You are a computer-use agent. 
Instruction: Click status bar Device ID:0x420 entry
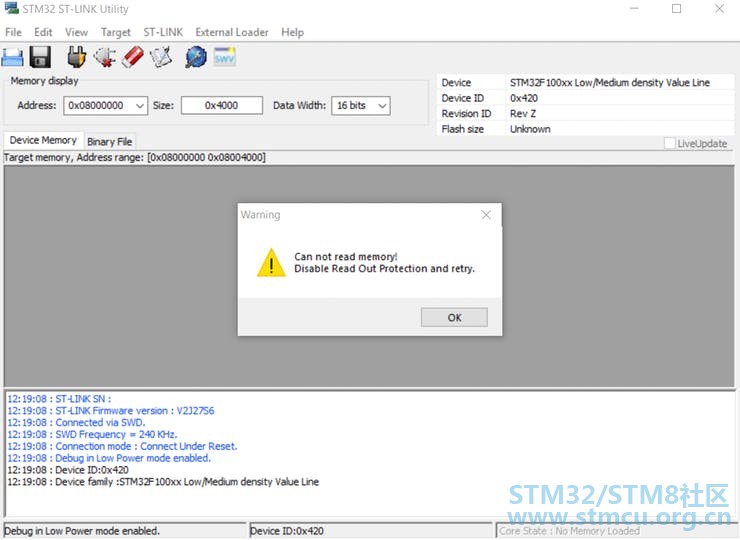point(370,531)
